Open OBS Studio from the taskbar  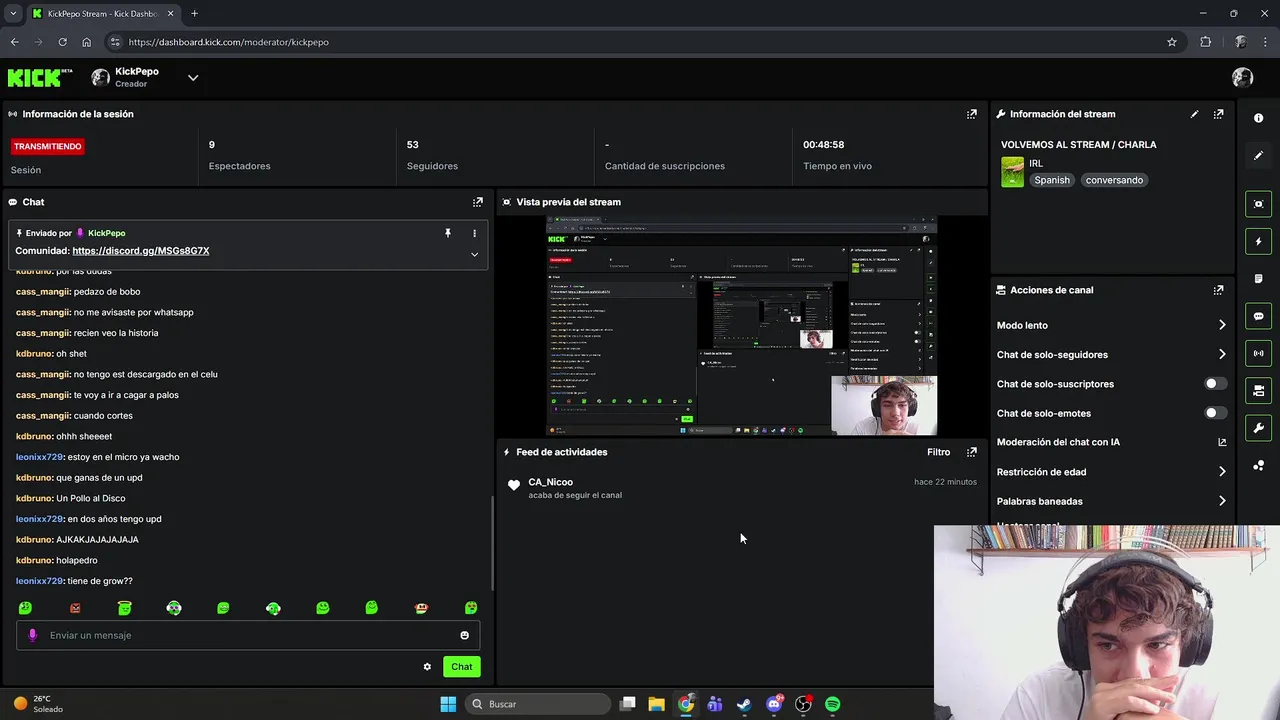click(803, 704)
